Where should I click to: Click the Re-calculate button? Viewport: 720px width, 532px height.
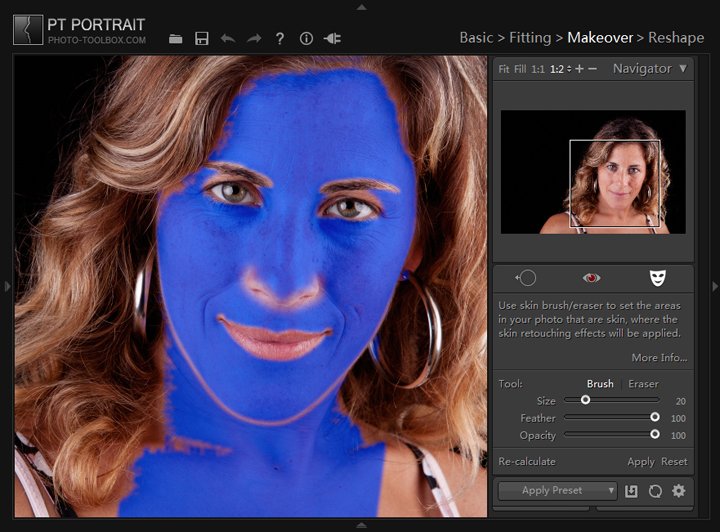[x=527, y=462]
